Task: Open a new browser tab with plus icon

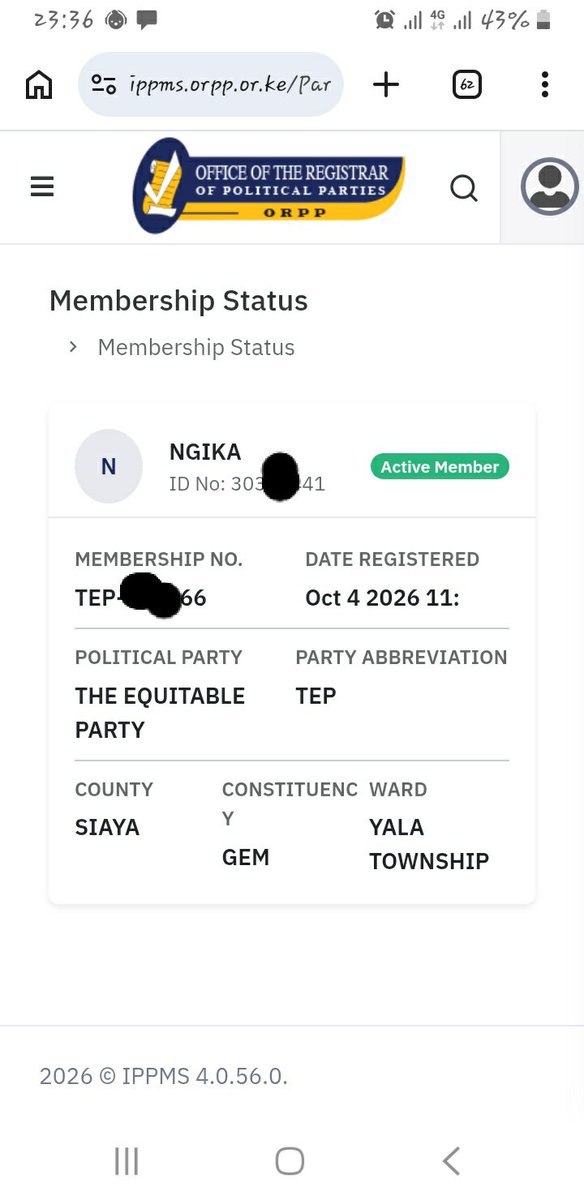Action: [x=385, y=85]
